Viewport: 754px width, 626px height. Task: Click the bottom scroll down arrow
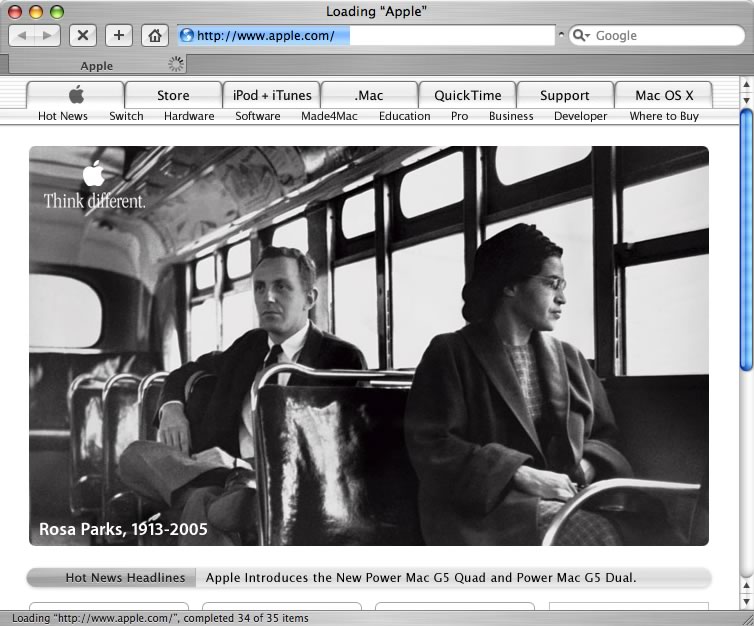coord(746,601)
